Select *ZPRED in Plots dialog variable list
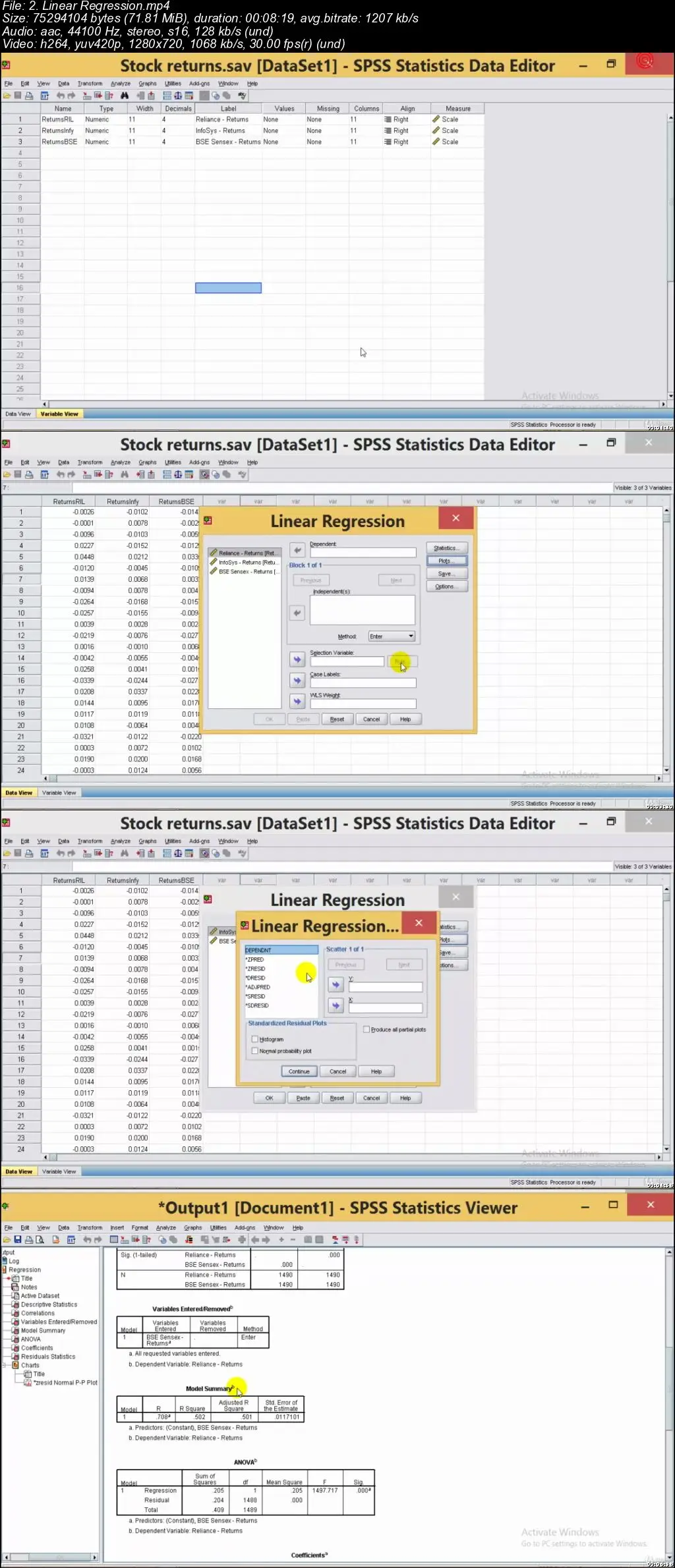Viewport: 675px width, 1568px height. pos(255,960)
